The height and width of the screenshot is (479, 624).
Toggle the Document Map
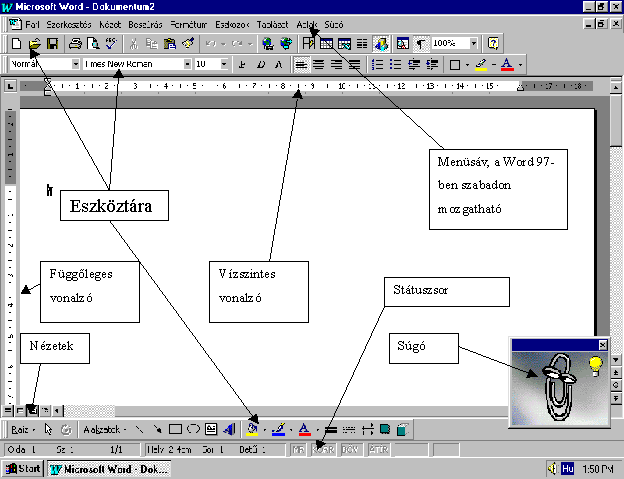pyautogui.click(x=403, y=43)
